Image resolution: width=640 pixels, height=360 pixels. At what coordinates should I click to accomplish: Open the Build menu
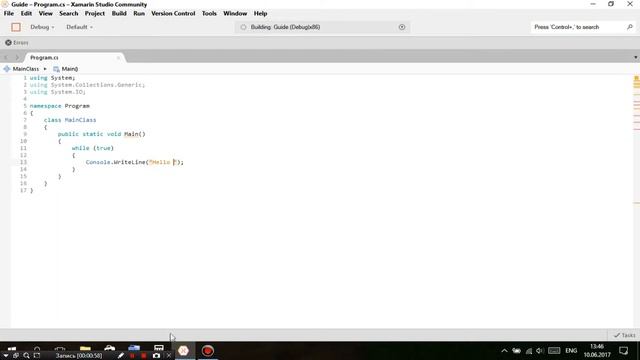[x=119, y=13]
